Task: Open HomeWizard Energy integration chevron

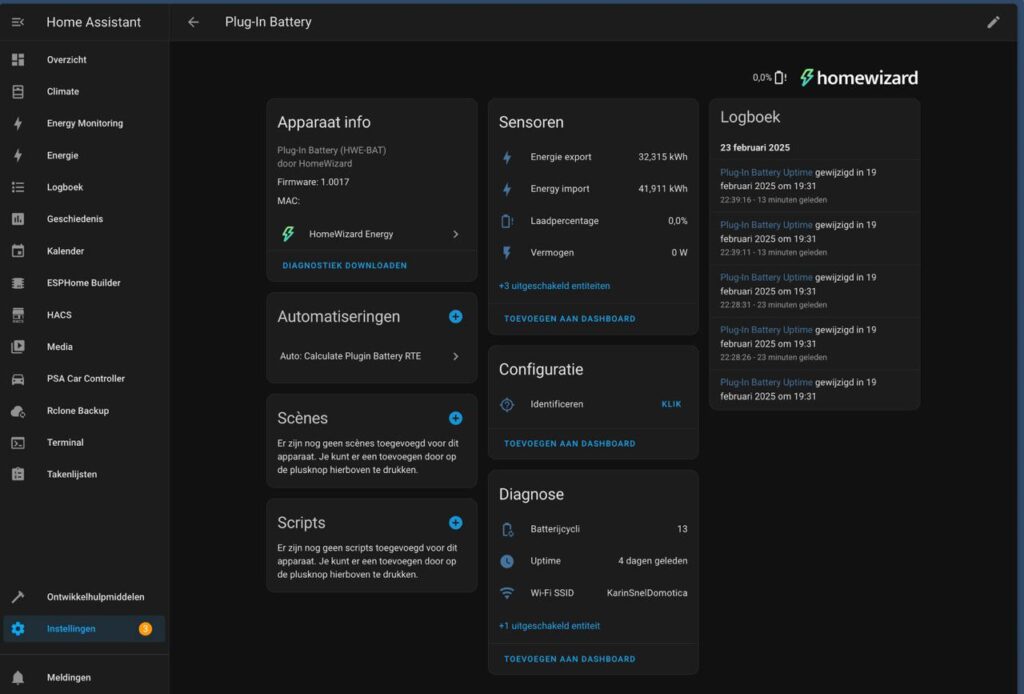Action: (456, 234)
